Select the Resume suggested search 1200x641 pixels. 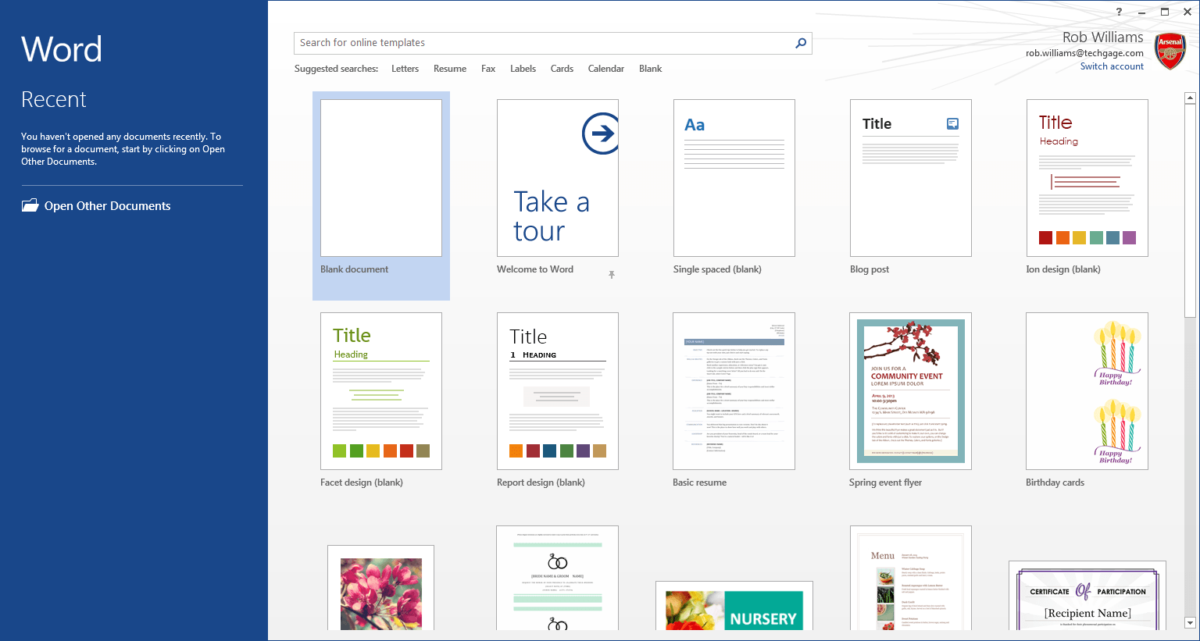[450, 69]
